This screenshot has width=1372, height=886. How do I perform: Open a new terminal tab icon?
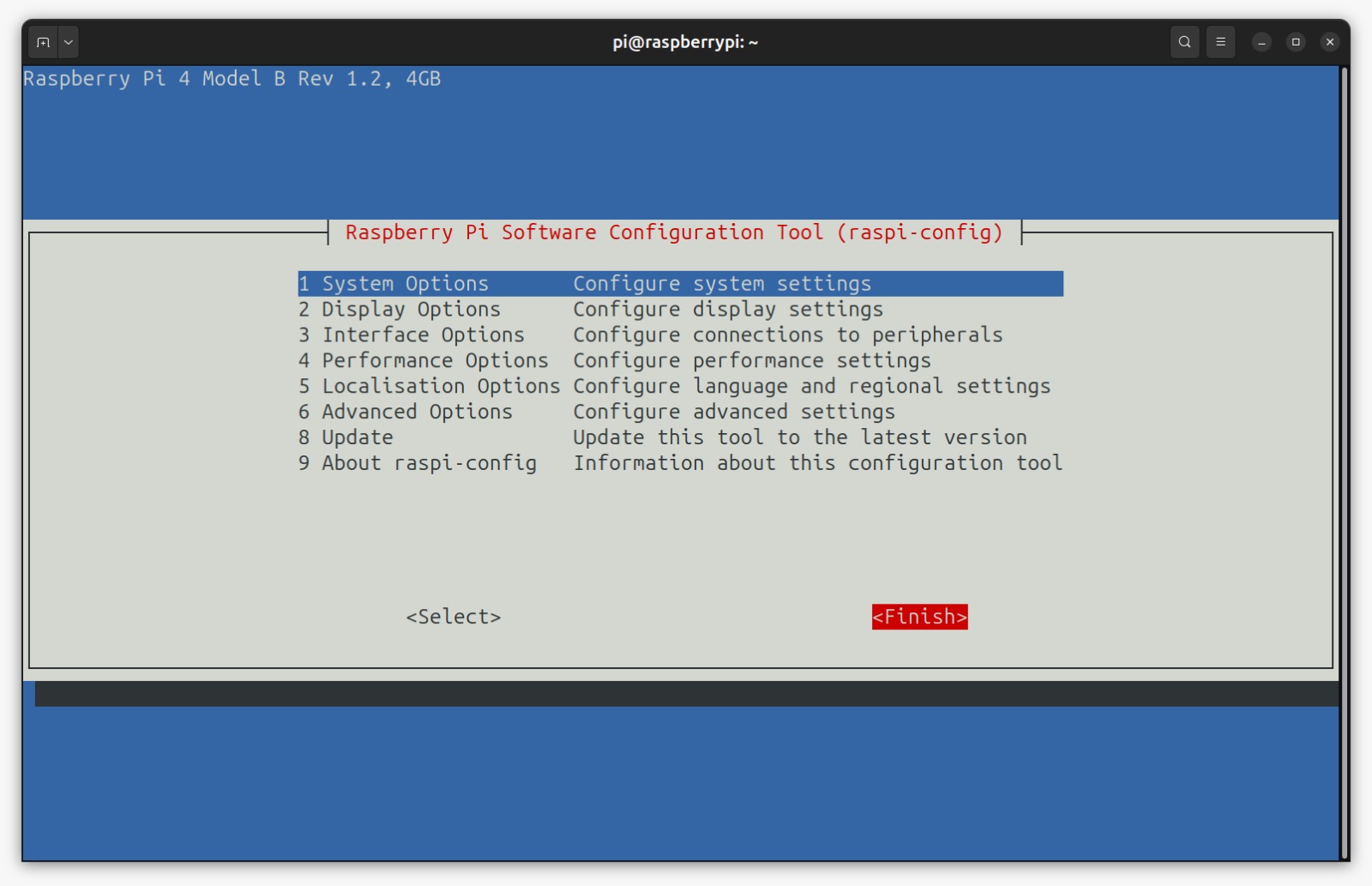[x=43, y=42]
